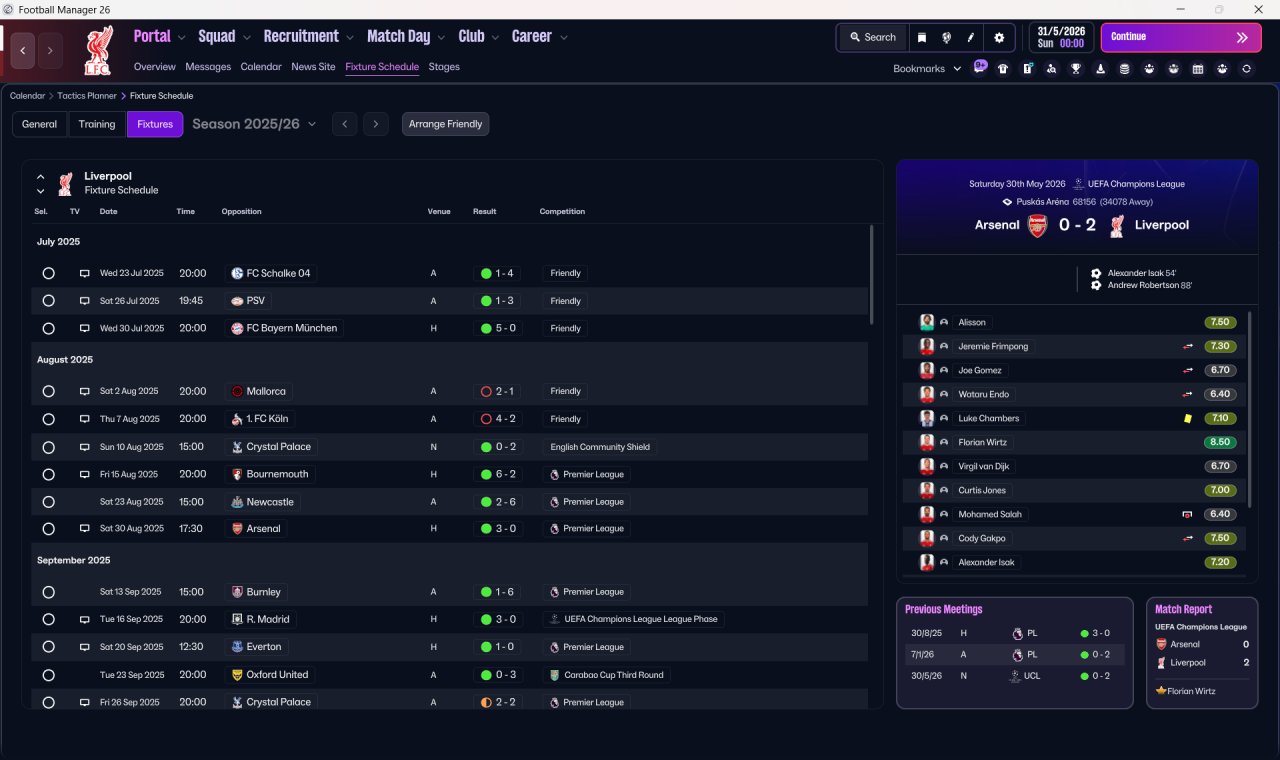Click the fixture list vertical scrollbar

click(872, 274)
